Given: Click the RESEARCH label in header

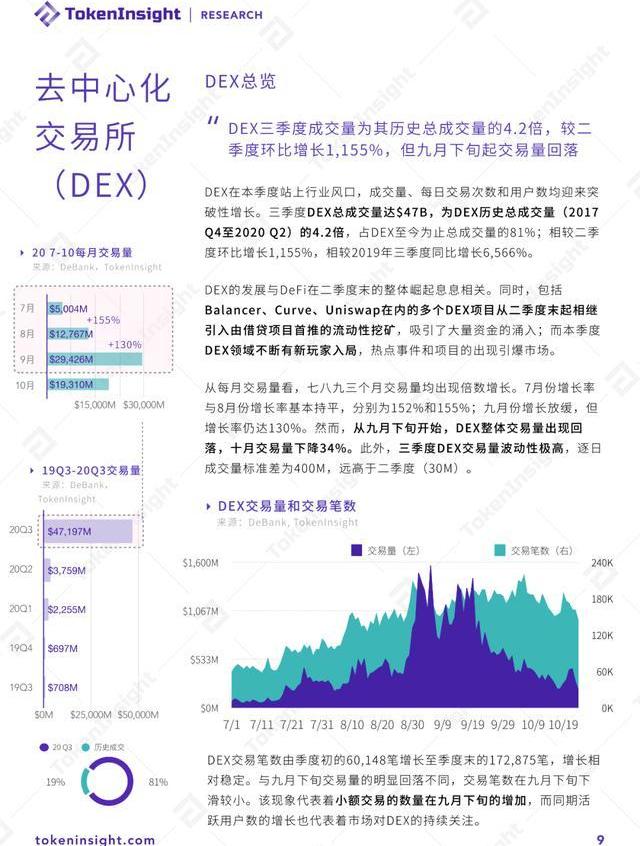Looking at the screenshot, I should (232, 15).
